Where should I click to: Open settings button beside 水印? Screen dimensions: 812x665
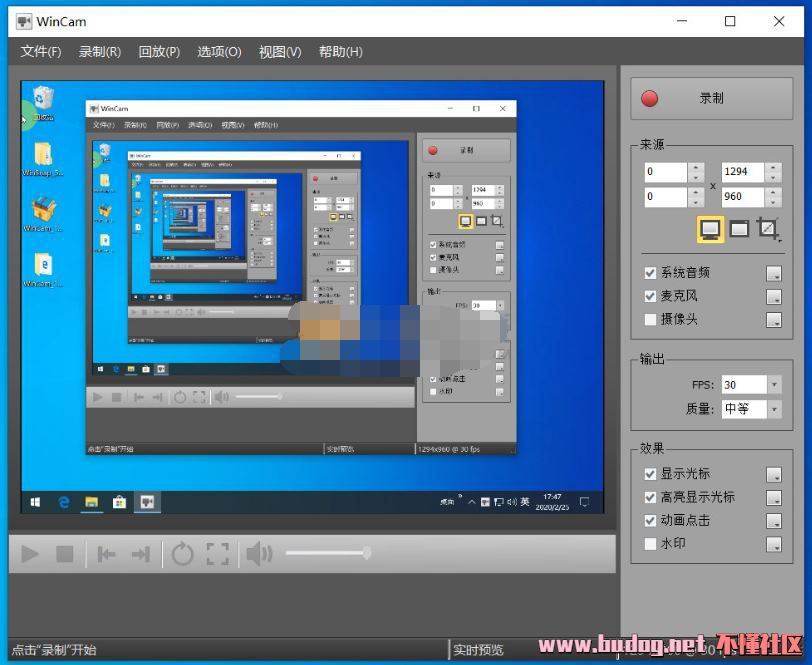tap(774, 544)
